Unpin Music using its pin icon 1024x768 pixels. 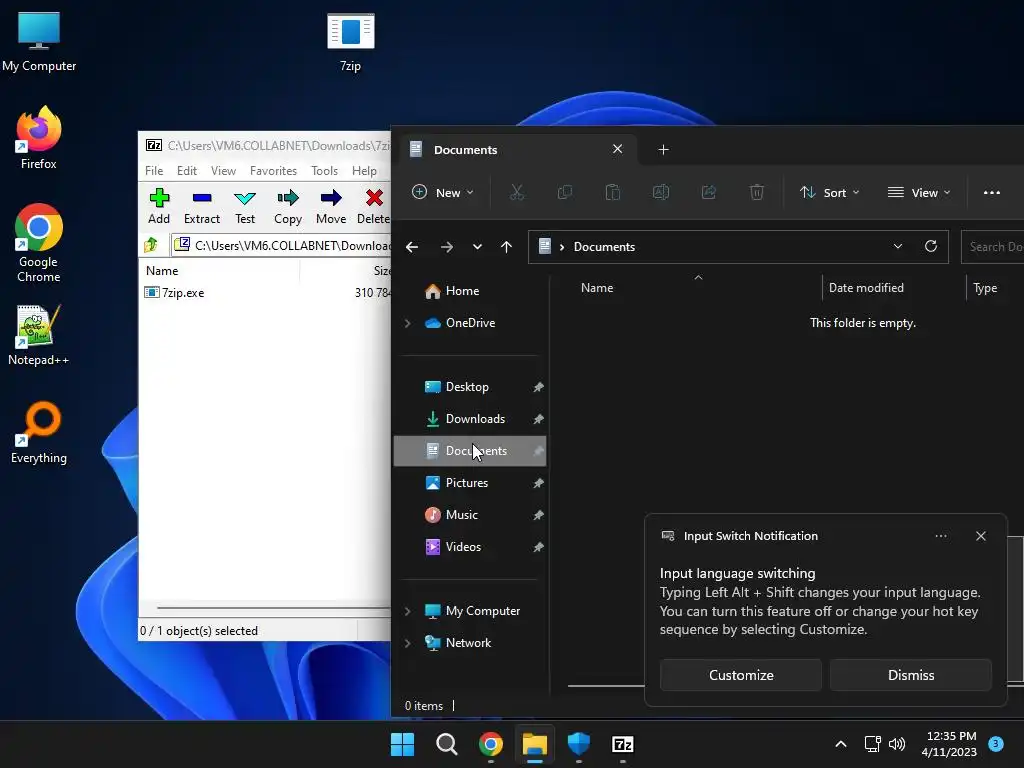click(538, 515)
